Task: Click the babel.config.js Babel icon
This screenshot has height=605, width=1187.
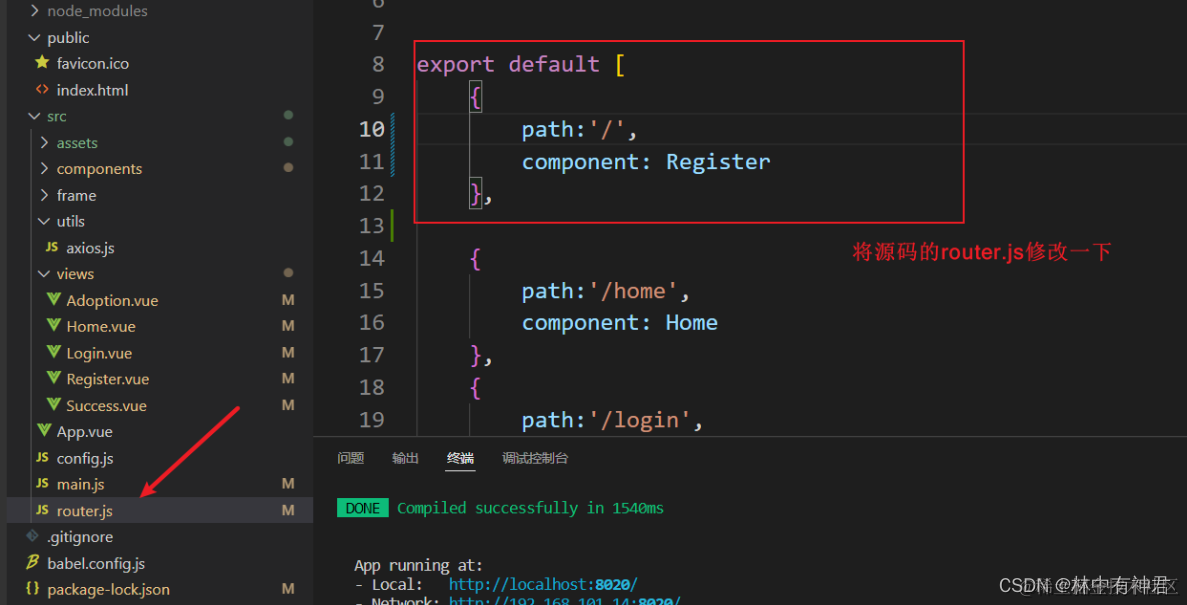Action: tap(33, 563)
